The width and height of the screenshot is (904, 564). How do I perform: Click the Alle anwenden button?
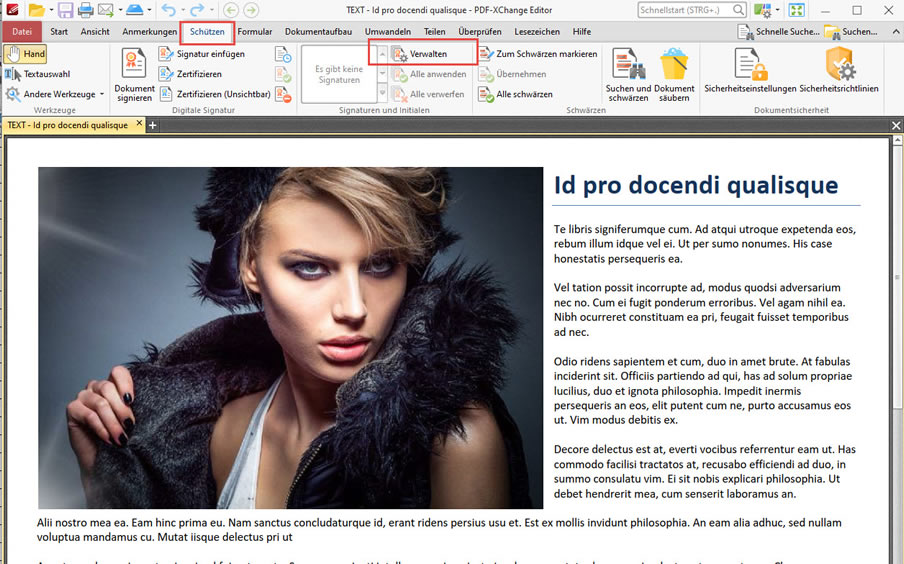pos(429,74)
